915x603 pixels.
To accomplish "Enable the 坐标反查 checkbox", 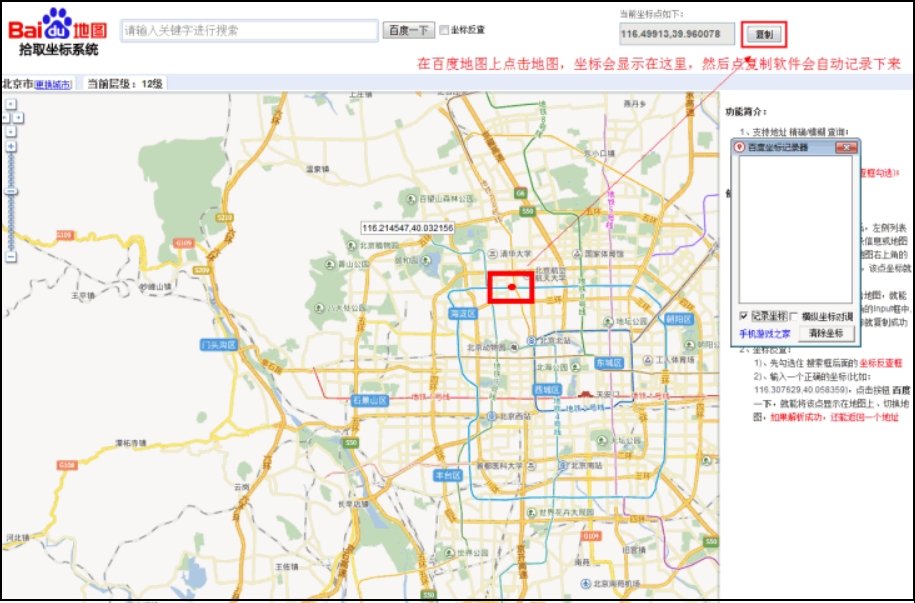I will click(444, 30).
